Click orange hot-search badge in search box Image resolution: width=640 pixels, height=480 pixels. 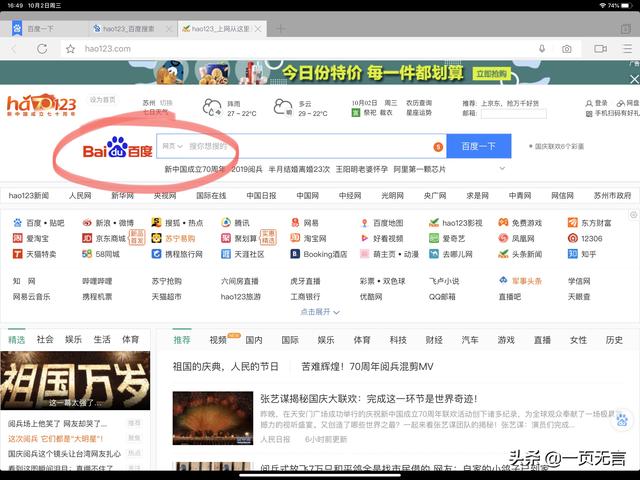coord(438,147)
